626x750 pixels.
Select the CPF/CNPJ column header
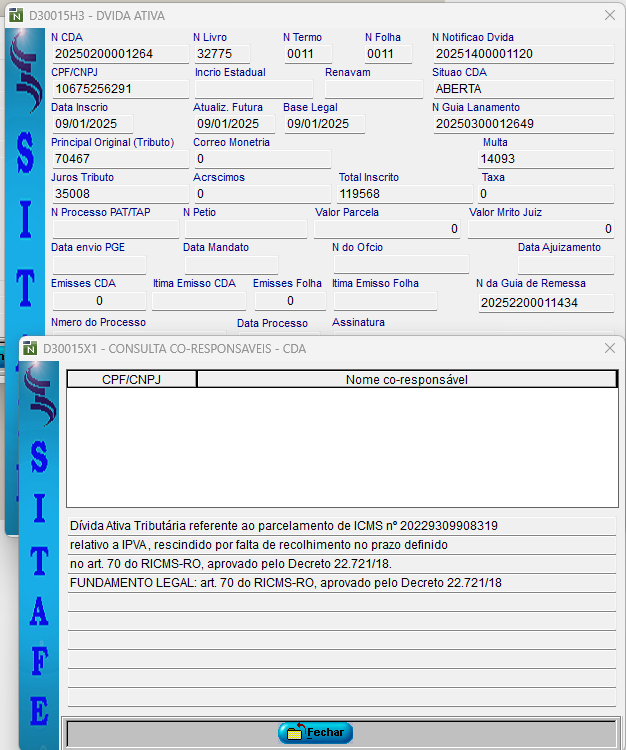131,380
